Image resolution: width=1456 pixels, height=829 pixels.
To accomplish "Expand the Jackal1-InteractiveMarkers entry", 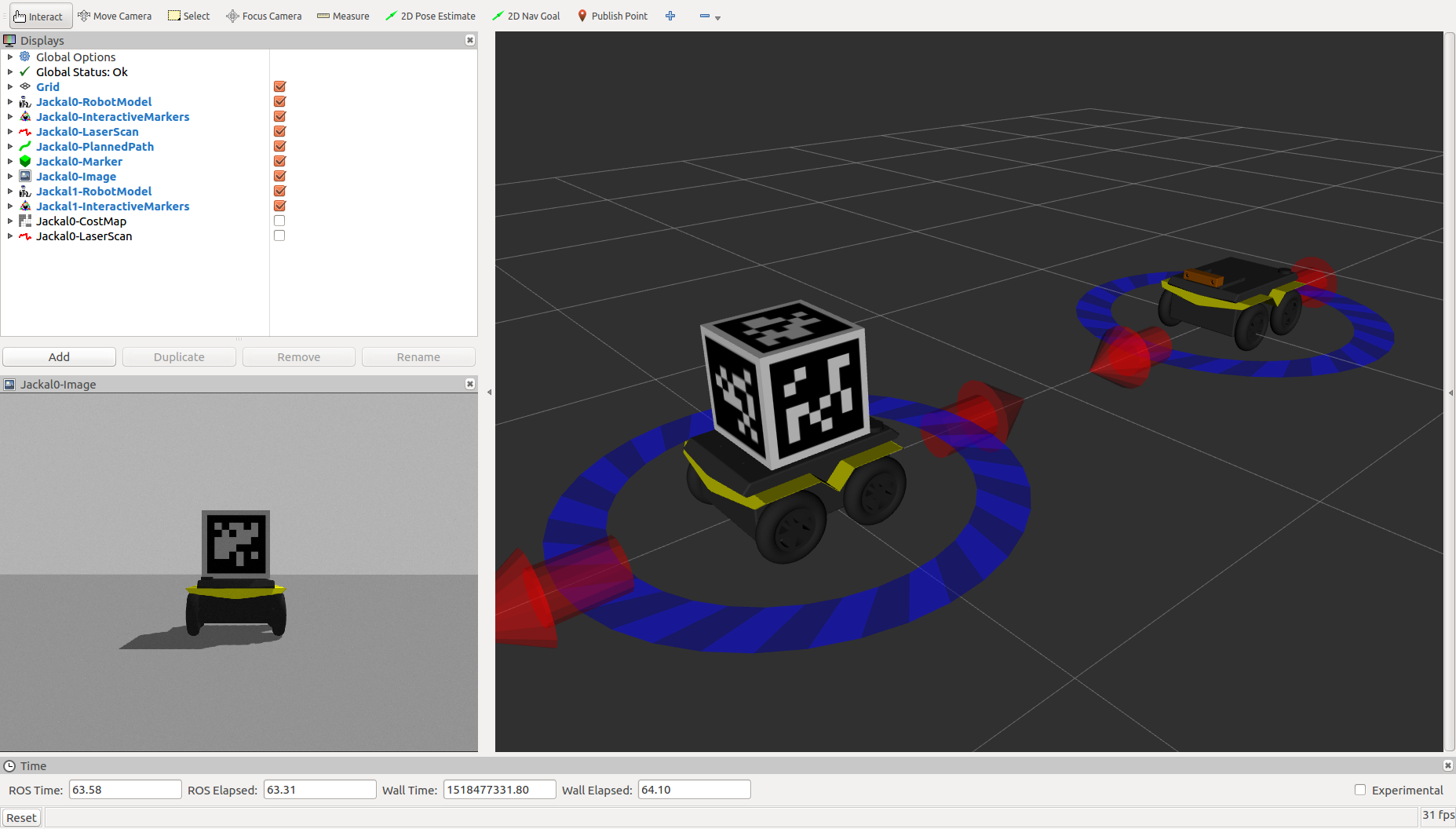I will [10, 206].
